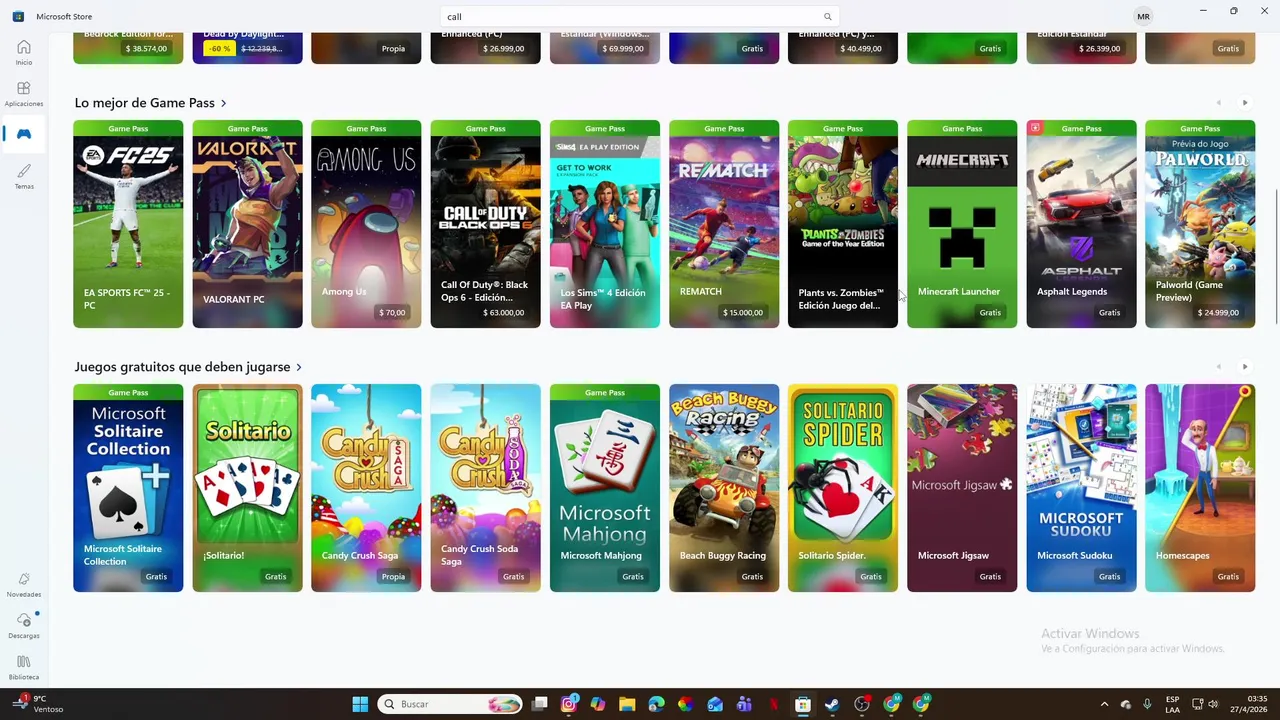
Task: Open Instagram from the taskbar
Action: [x=569, y=704]
